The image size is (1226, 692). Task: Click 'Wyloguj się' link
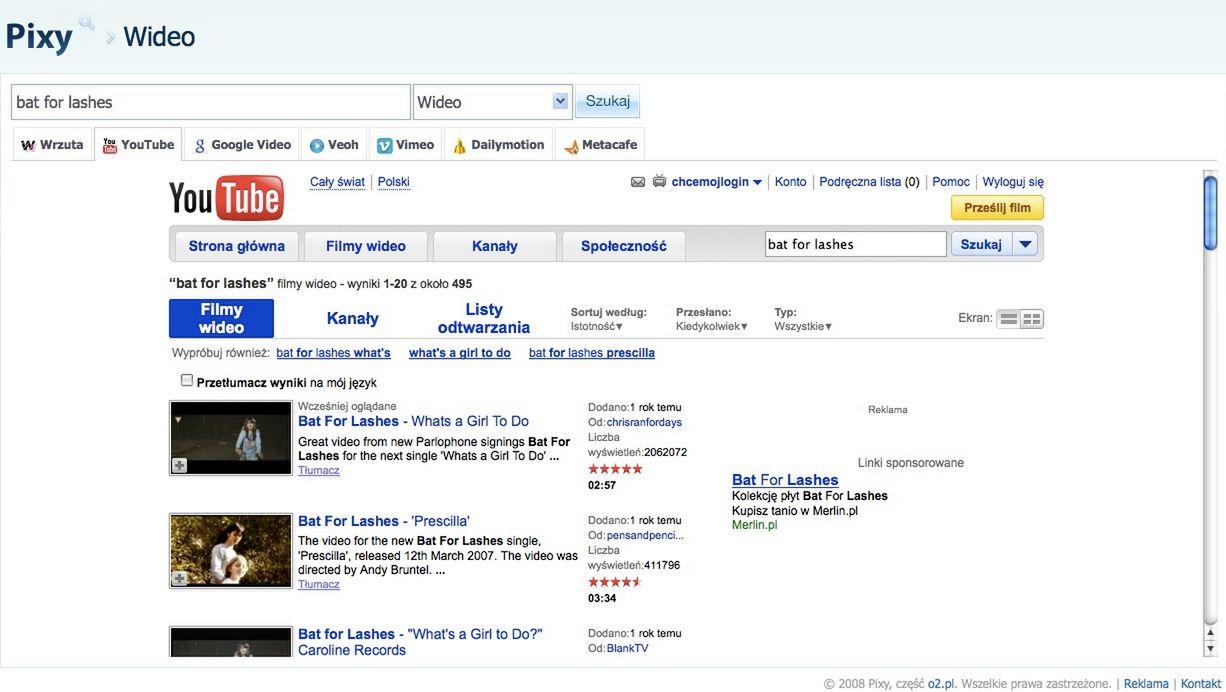1013,182
